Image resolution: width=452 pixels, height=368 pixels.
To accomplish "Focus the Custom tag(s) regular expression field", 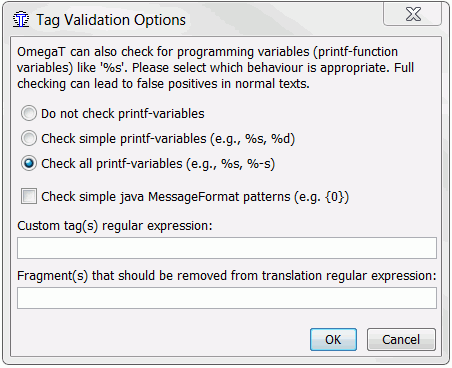I will (x=227, y=248).
